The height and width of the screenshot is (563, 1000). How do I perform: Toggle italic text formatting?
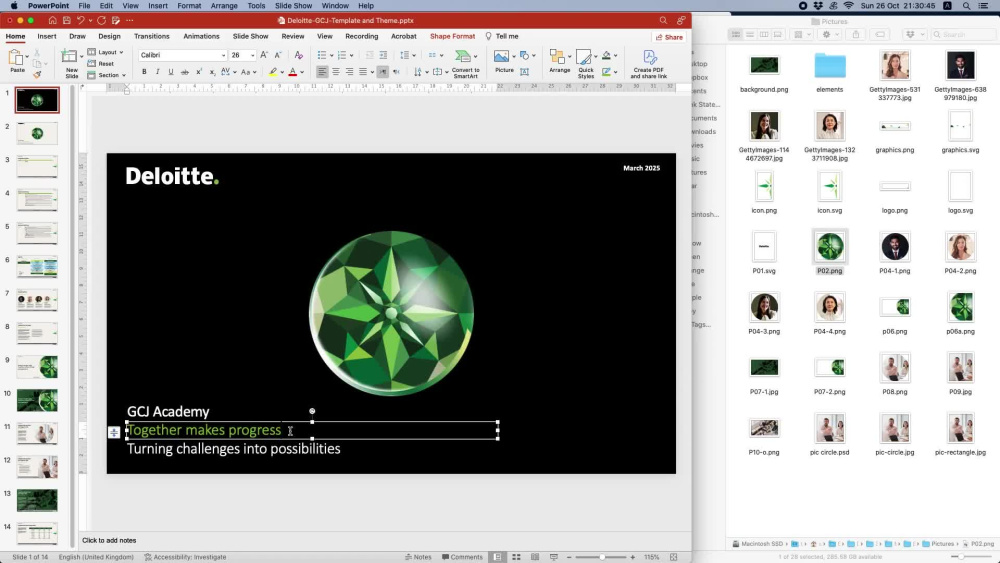point(158,72)
